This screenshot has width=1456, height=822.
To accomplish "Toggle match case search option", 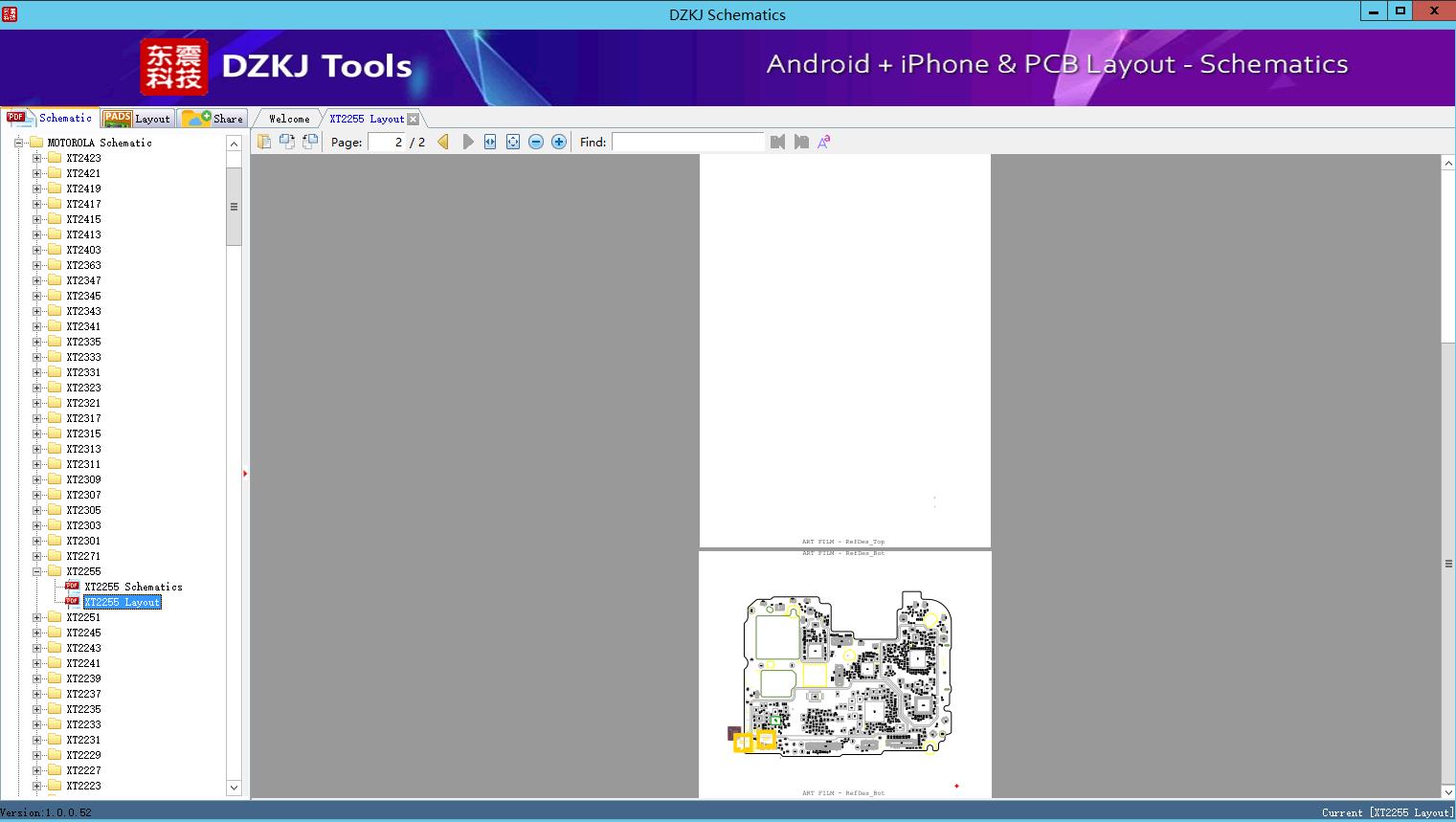I will click(x=823, y=142).
